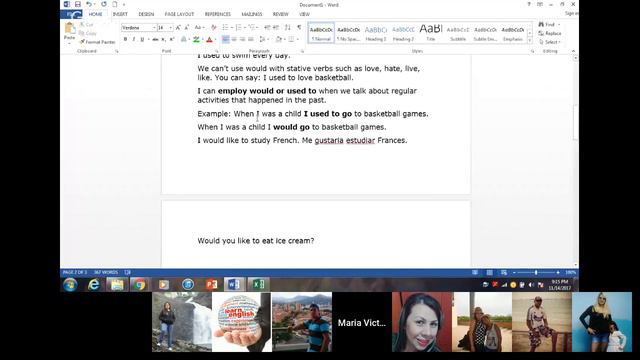Viewport: 640px width, 360px height.
Task: Align text left
Action: pyautogui.click(x=225, y=39)
